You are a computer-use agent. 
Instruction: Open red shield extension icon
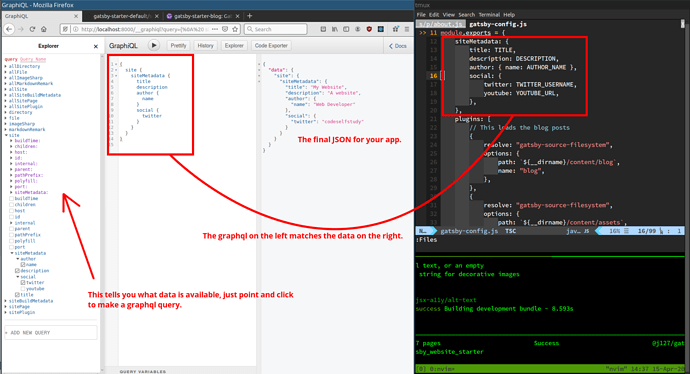pyautogui.click(x=369, y=29)
